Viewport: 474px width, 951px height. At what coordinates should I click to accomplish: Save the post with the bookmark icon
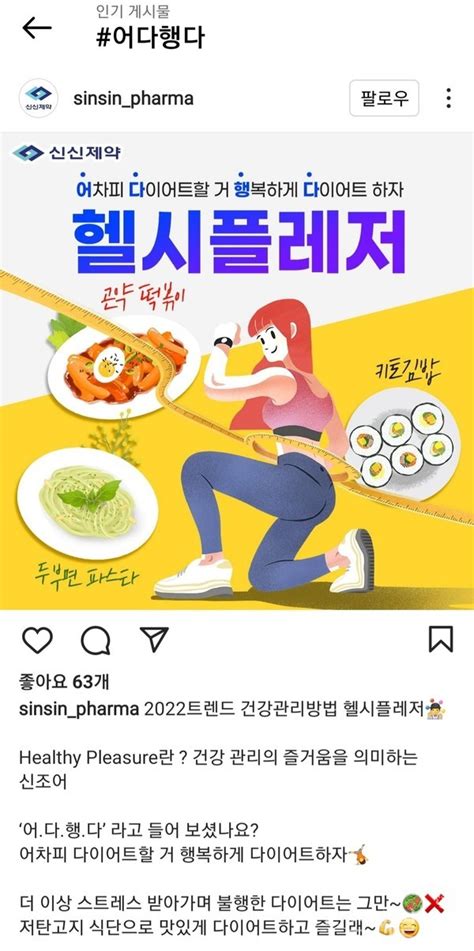[x=441, y=639]
